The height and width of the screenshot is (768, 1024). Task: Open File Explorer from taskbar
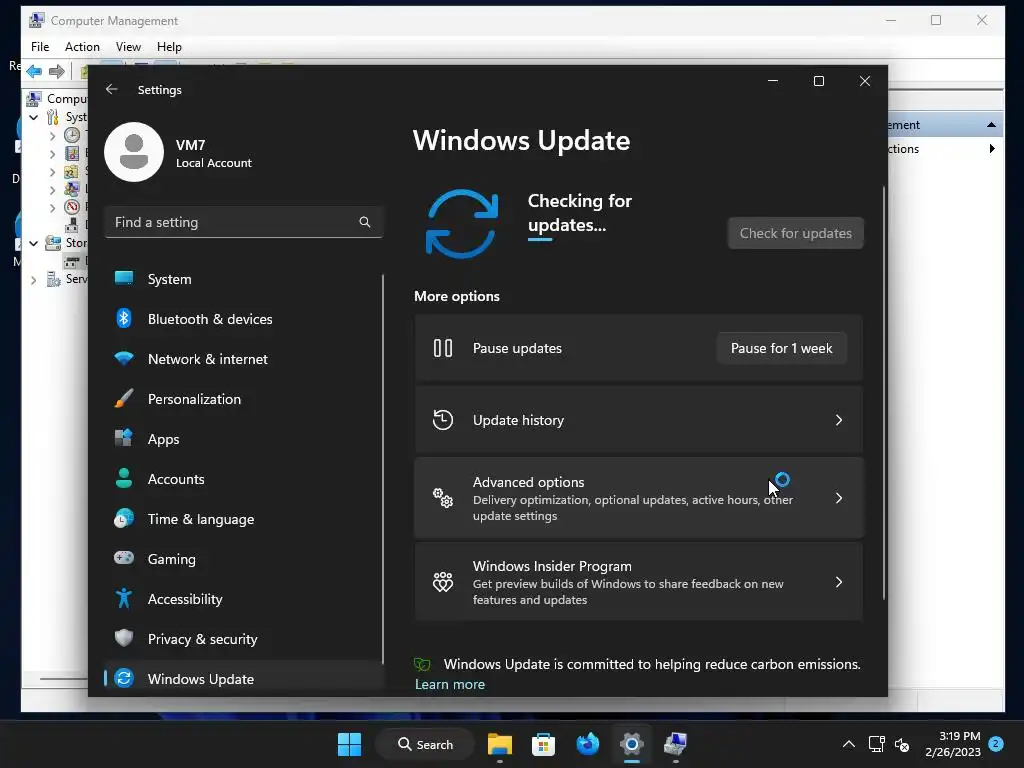click(500, 744)
